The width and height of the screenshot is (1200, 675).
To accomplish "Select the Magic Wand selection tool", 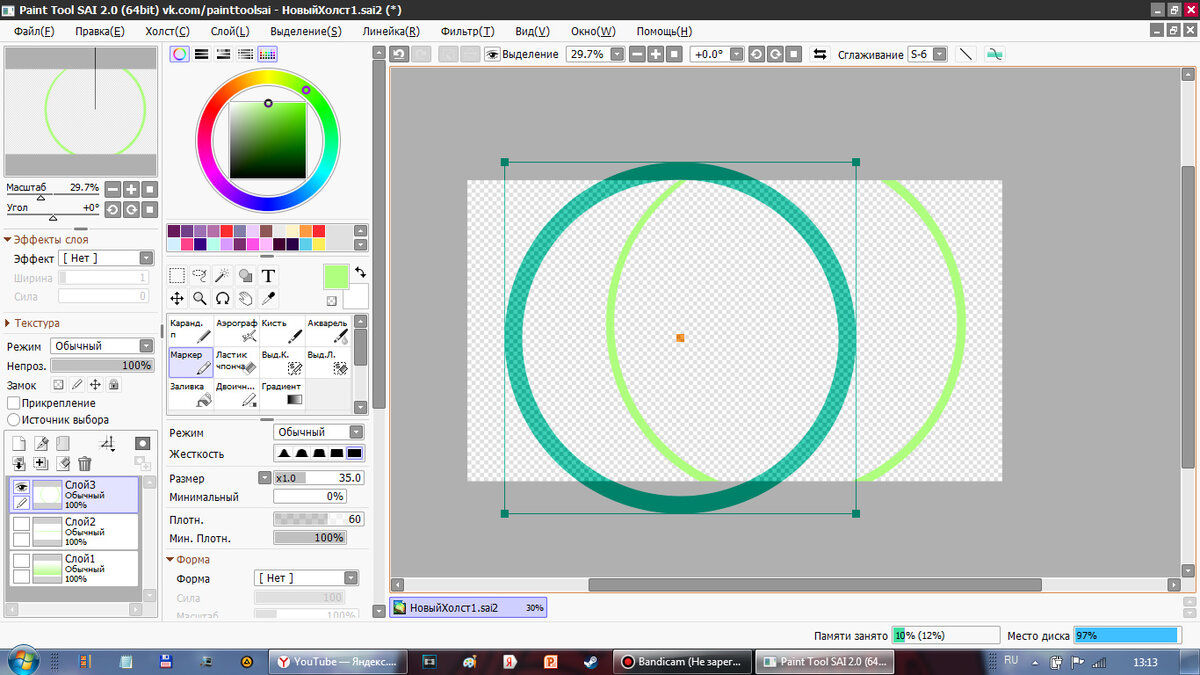I will [222, 275].
